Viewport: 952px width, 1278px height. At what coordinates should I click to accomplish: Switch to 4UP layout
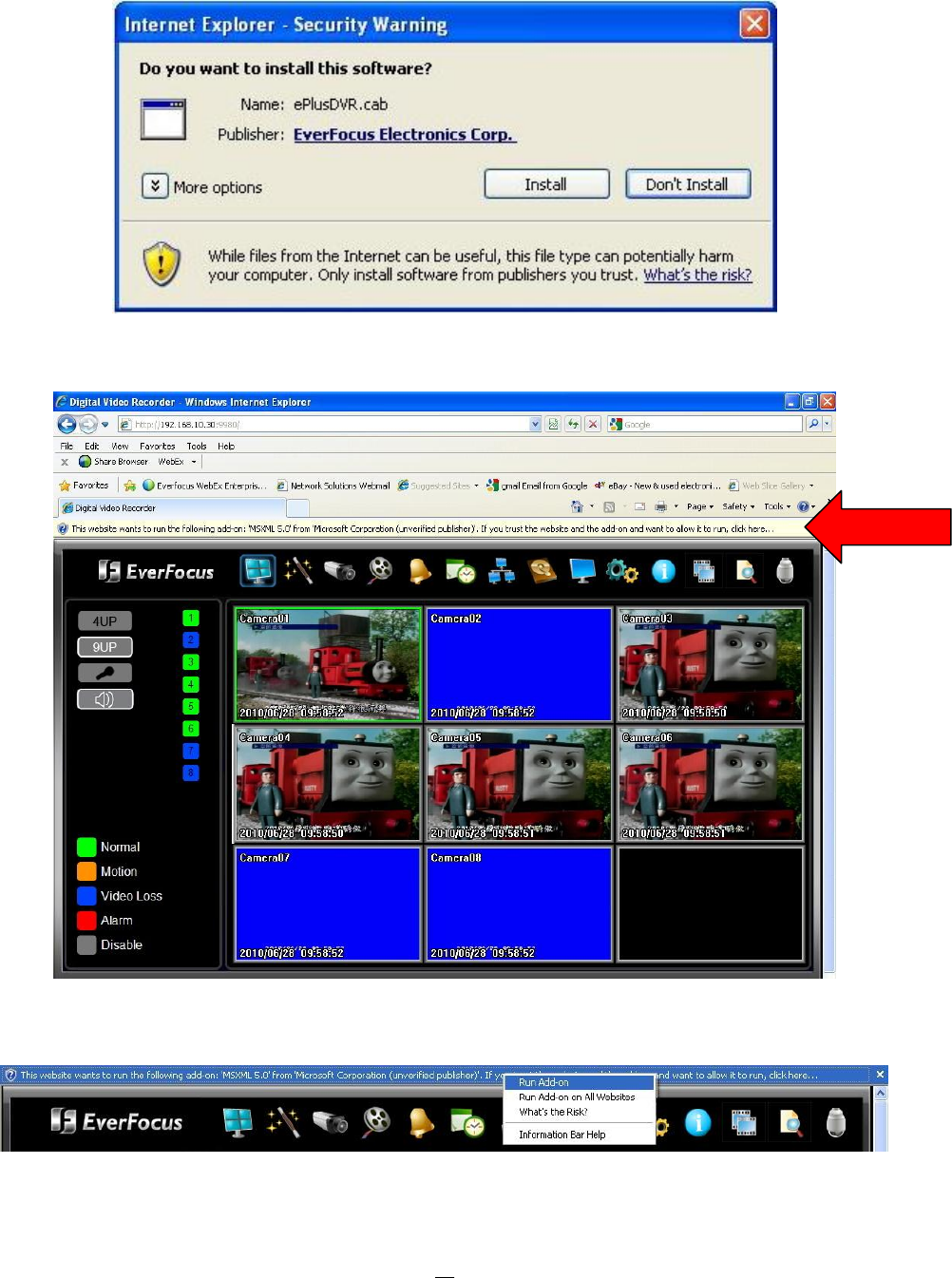pyautogui.click(x=105, y=620)
